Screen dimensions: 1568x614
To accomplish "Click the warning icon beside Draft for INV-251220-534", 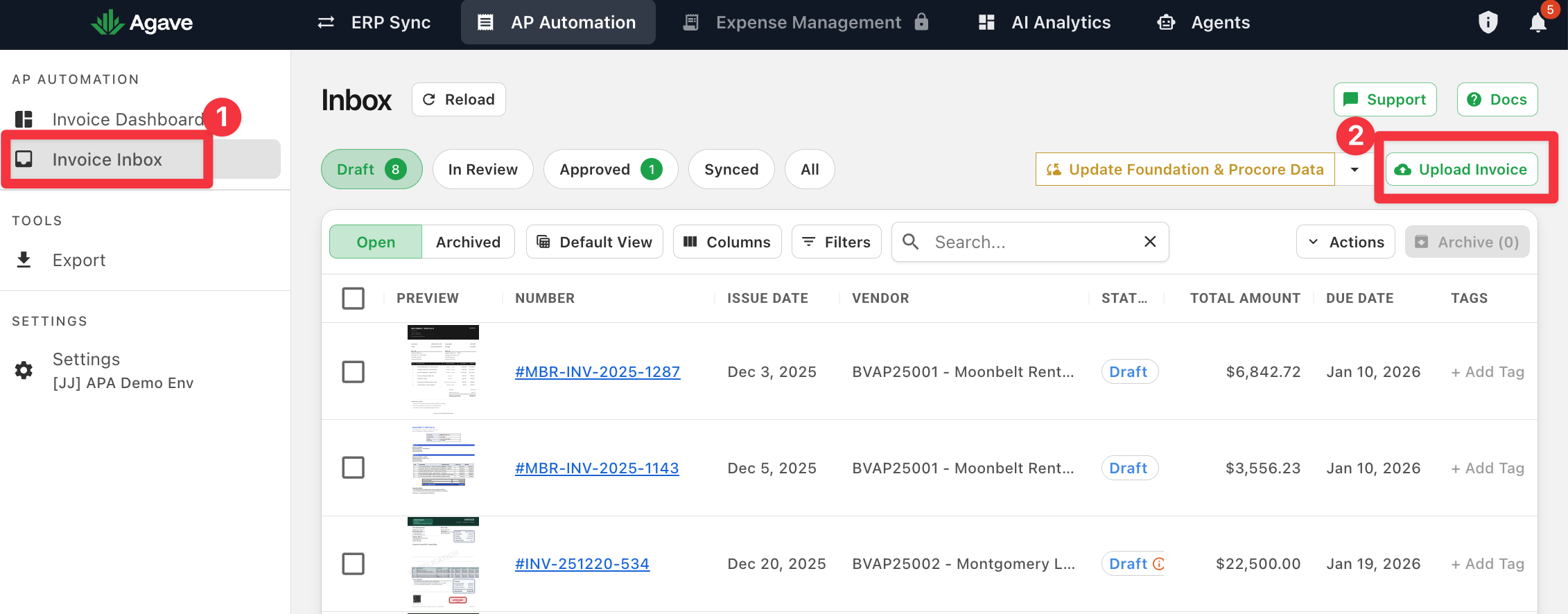I will click(x=1158, y=564).
